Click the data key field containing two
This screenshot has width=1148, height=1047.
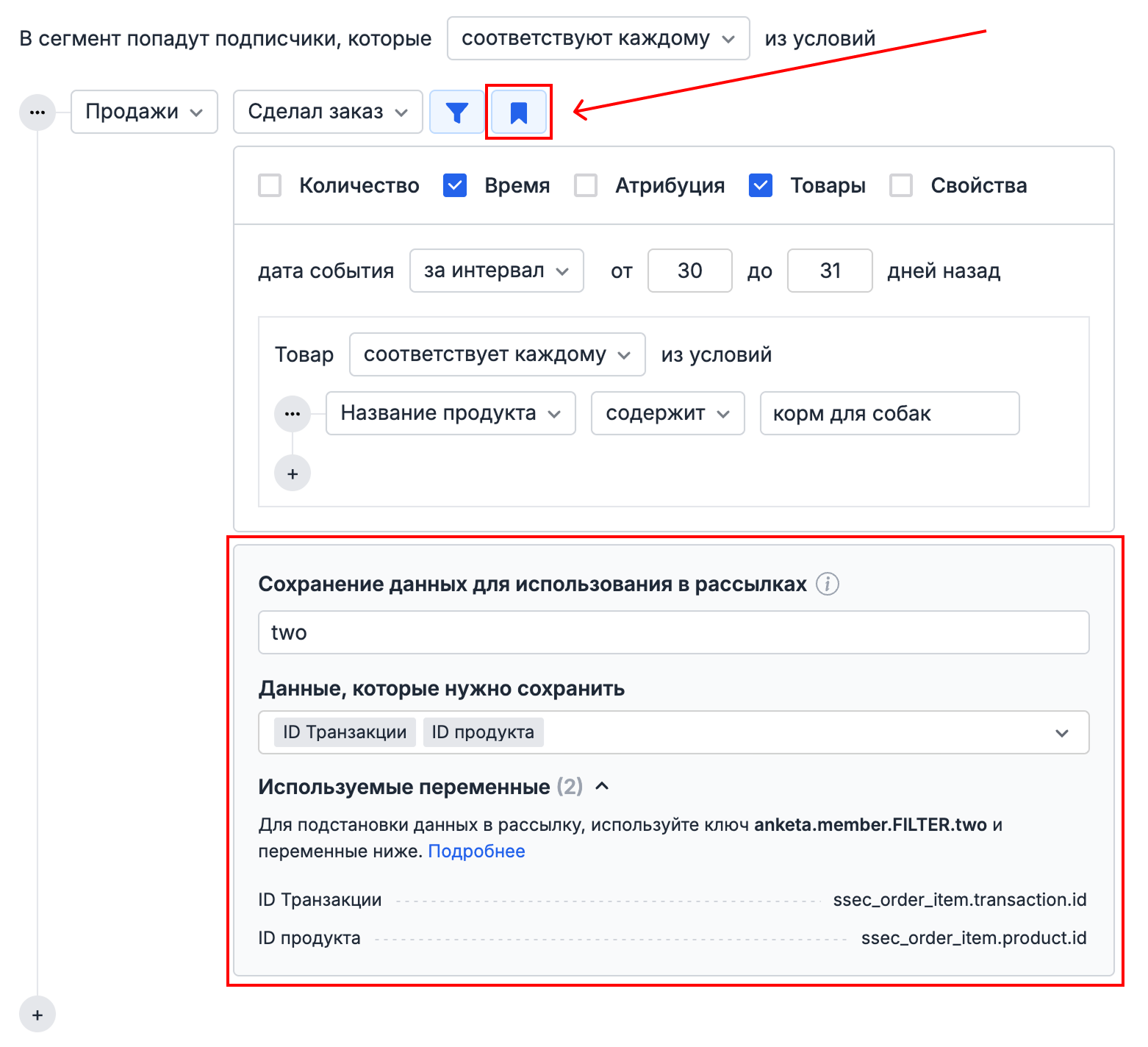(x=673, y=632)
